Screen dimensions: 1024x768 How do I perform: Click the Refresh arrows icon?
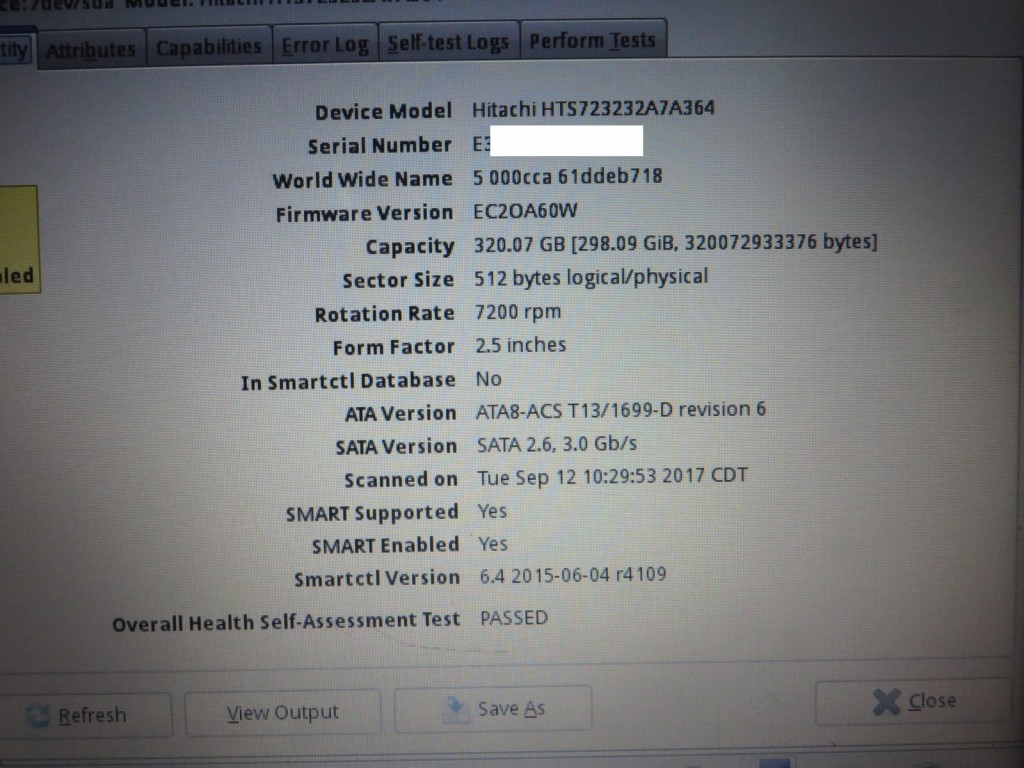[37, 716]
